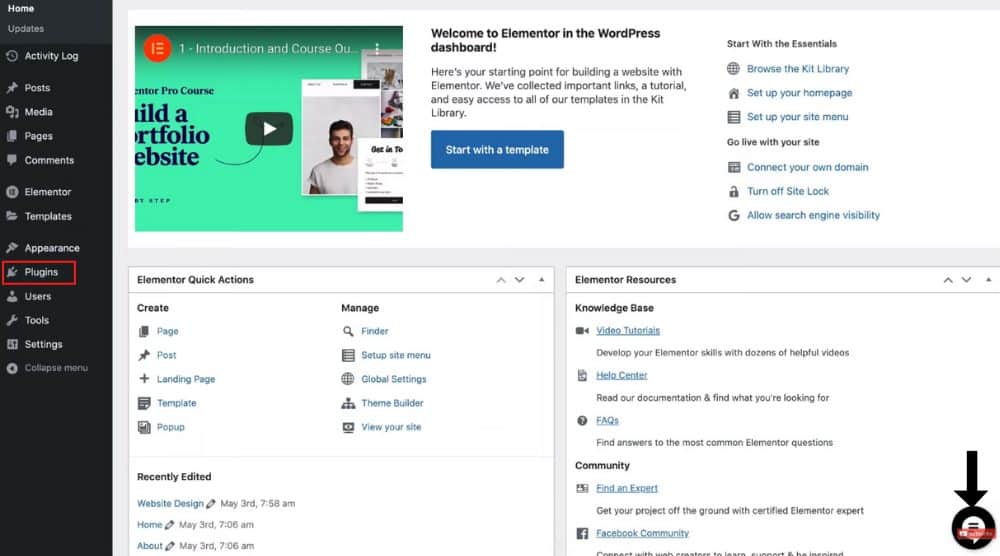Click the Elementor logo icon in sidebar
Viewport: 1000px width, 556px height.
point(11,192)
